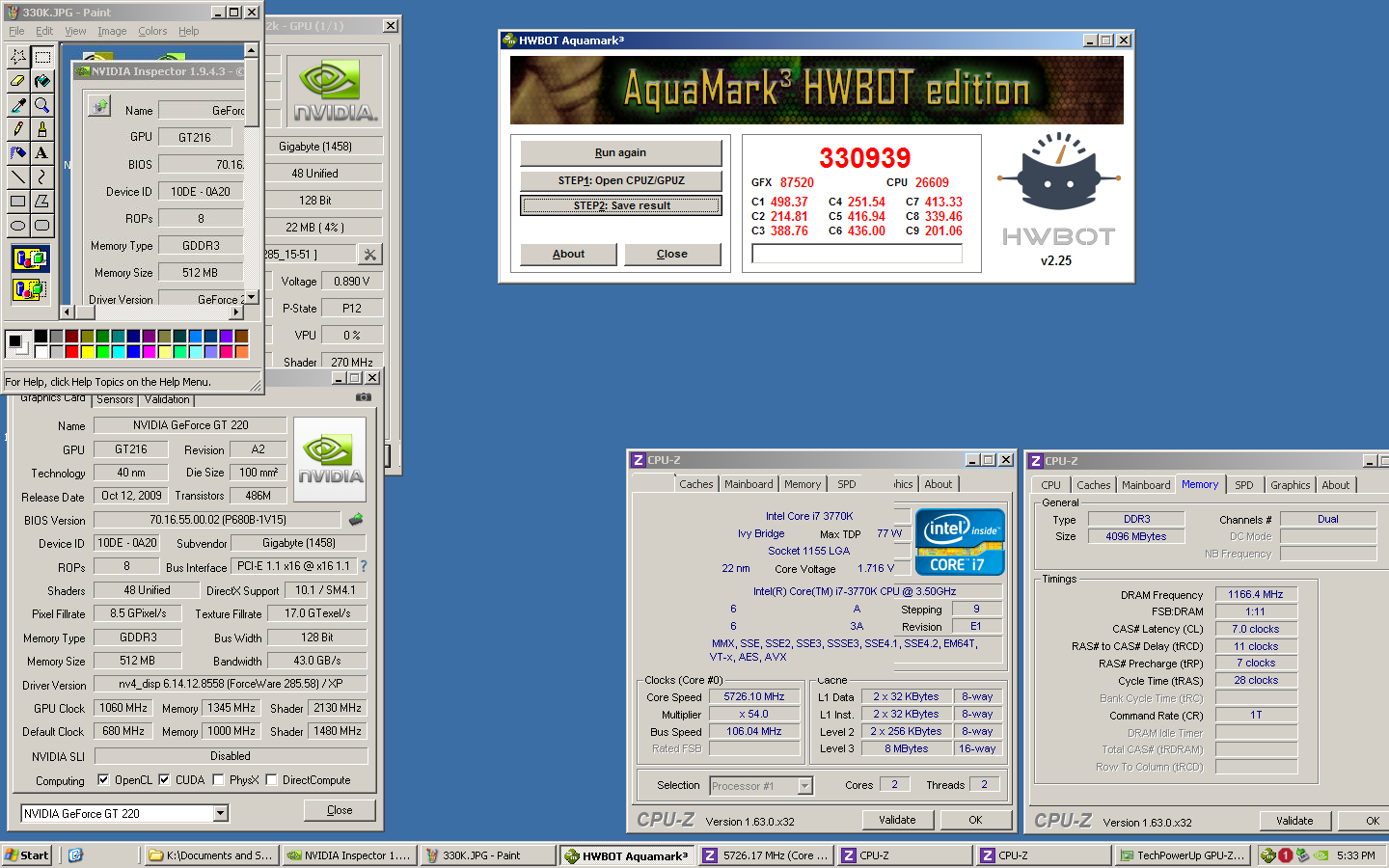
Task: Open the Graphics tab in right CPU-Z
Action: (1290, 485)
